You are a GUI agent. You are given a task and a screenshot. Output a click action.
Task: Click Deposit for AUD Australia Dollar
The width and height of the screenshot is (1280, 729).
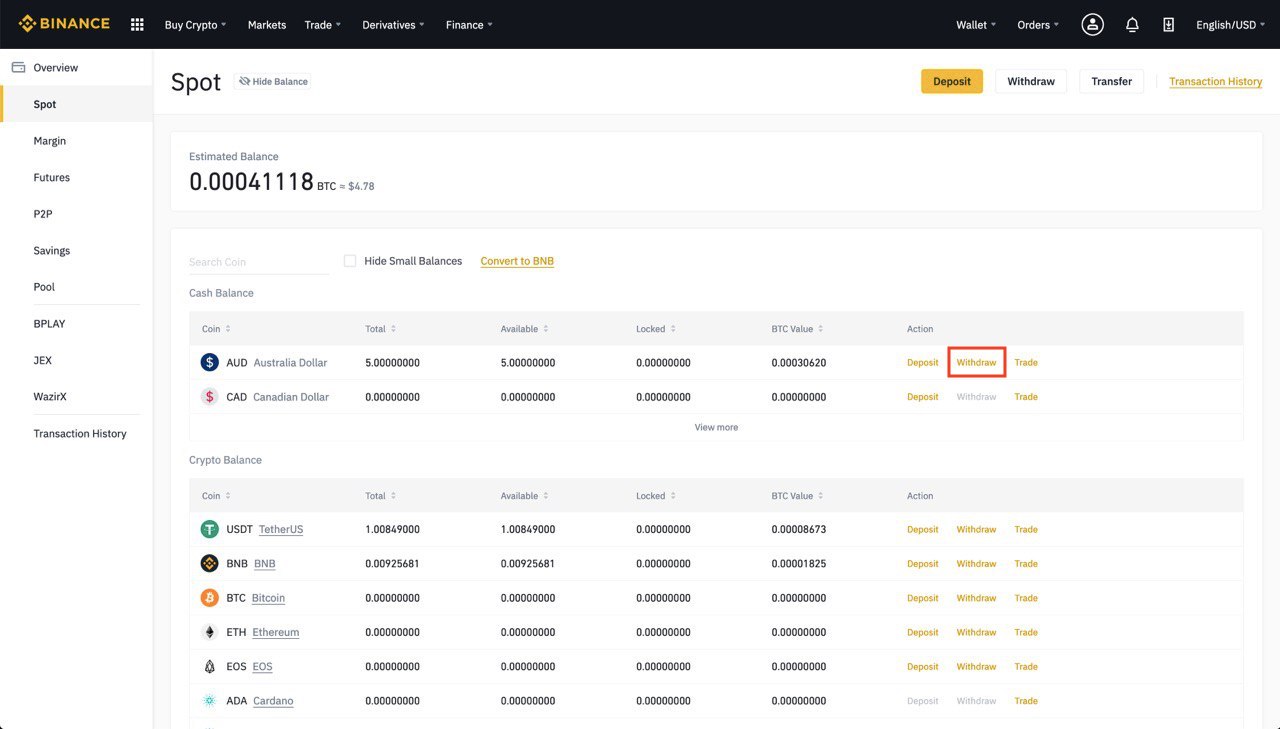pos(922,362)
